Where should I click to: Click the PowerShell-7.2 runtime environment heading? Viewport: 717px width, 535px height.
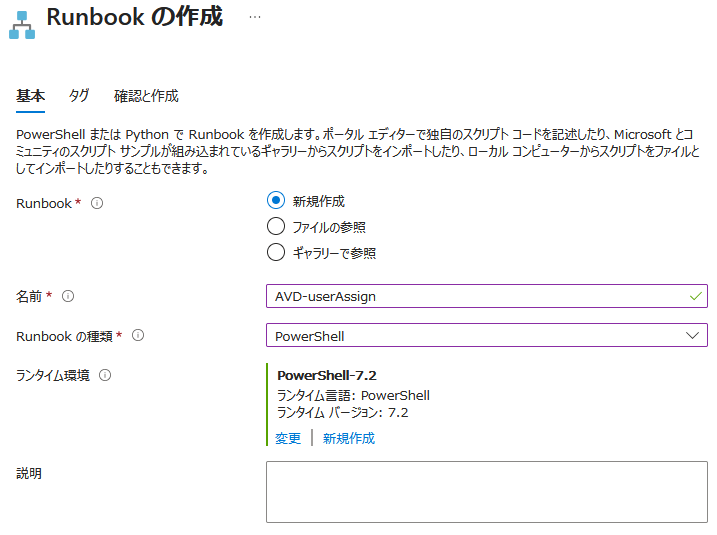click(x=327, y=375)
